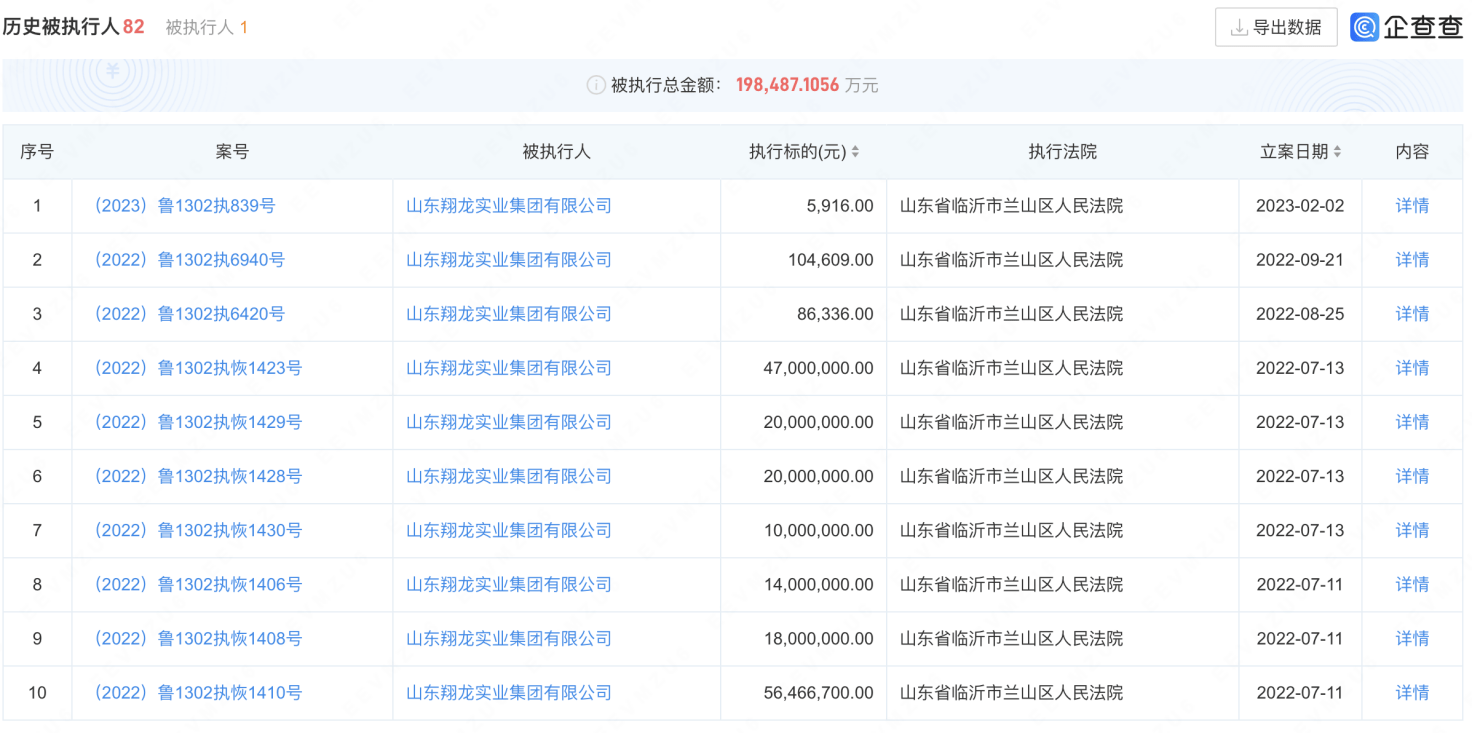Image resolution: width=1472 pixels, height=733 pixels.
Task: Select the amount 14,000,000.00
Action: (x=818, y=584)
